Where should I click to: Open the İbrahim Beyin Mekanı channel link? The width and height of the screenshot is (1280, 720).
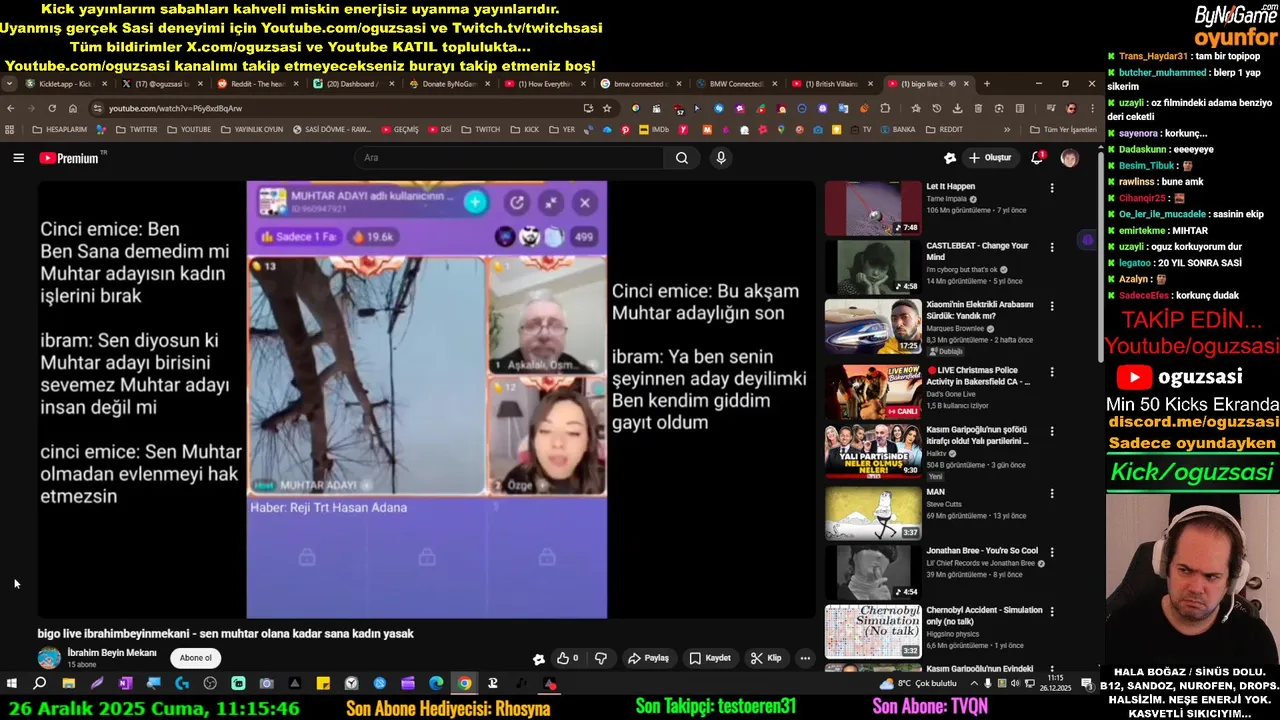pyautogui.click(x=112, y=653)
